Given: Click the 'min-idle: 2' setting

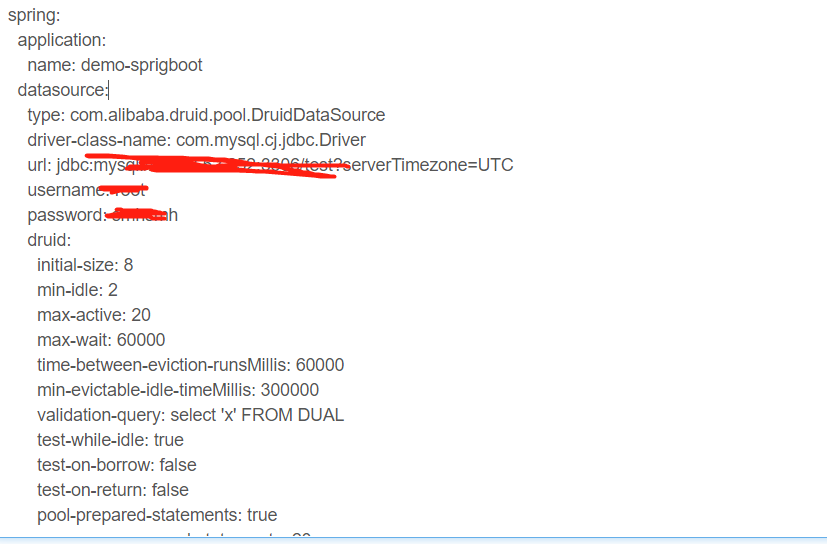Looking at the screenshot, I should [77, 290].
